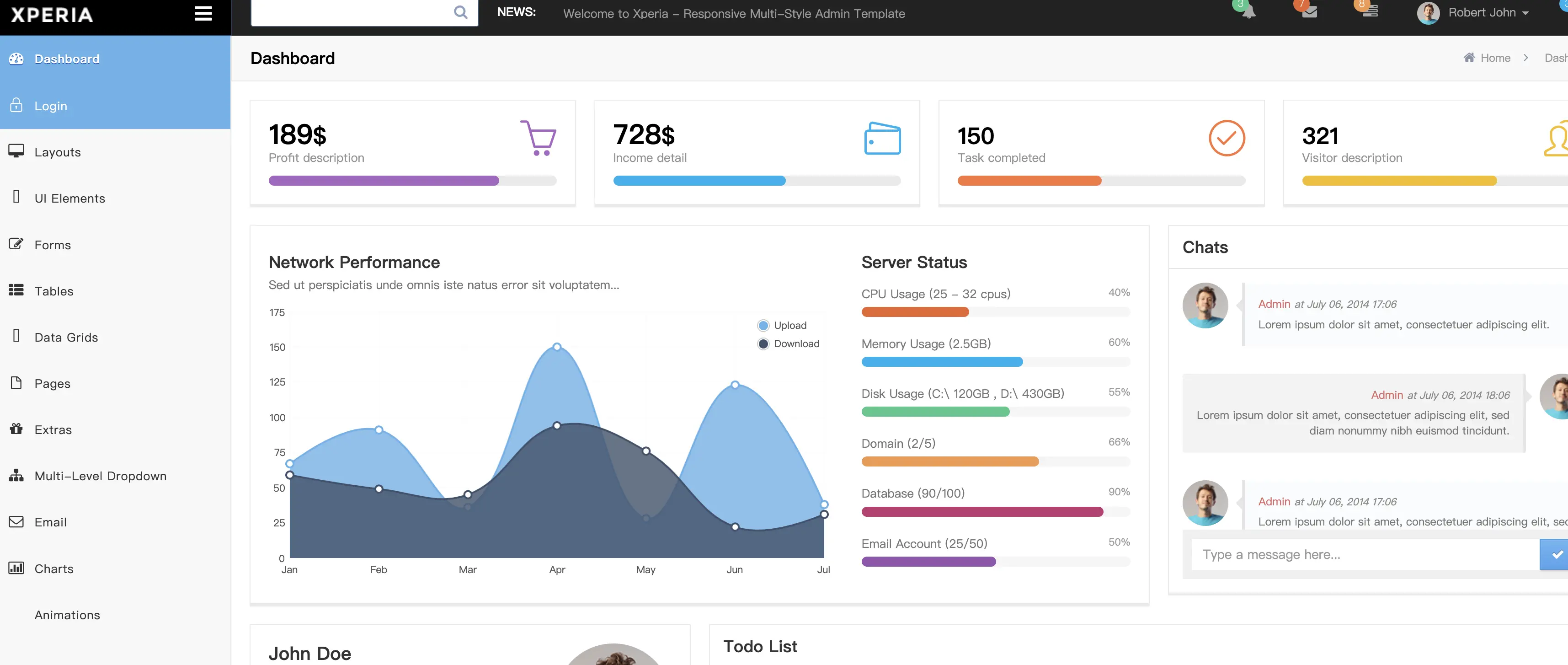This screenshot has height=665, width=1568.
Task: Expand Multi-Level Dropdown menu item
Action: tap(115, 476)
